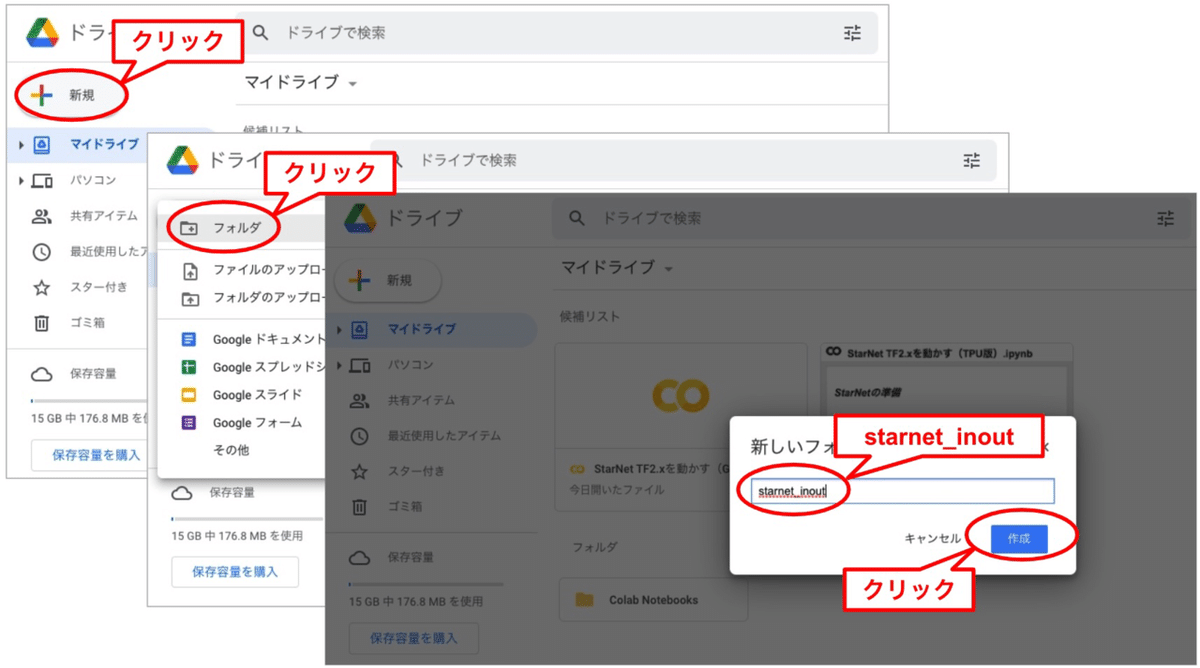Click the magnifier search icon in back-left window

261,33
